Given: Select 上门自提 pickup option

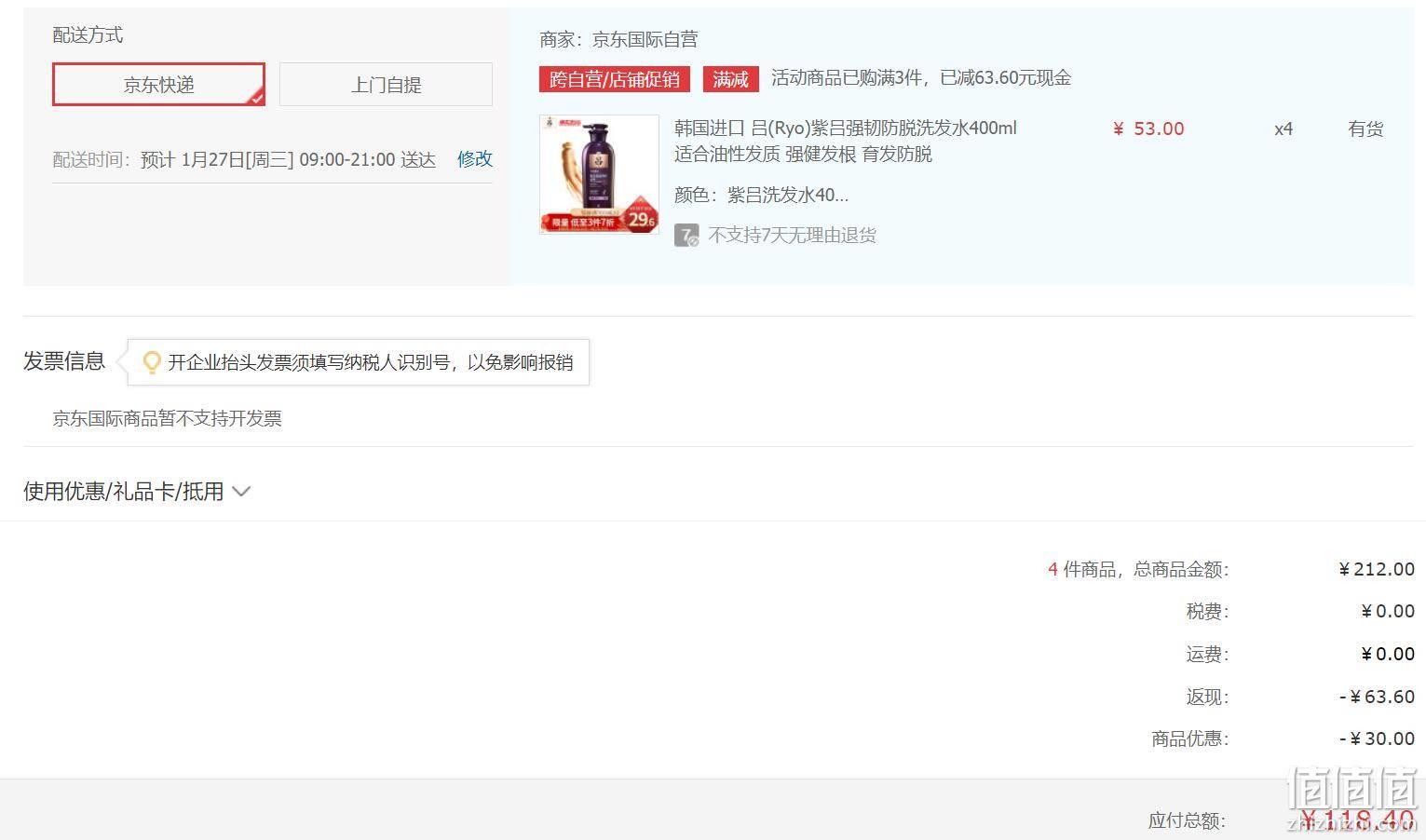Looking at the screenshot, I should [x=386, y=85].
